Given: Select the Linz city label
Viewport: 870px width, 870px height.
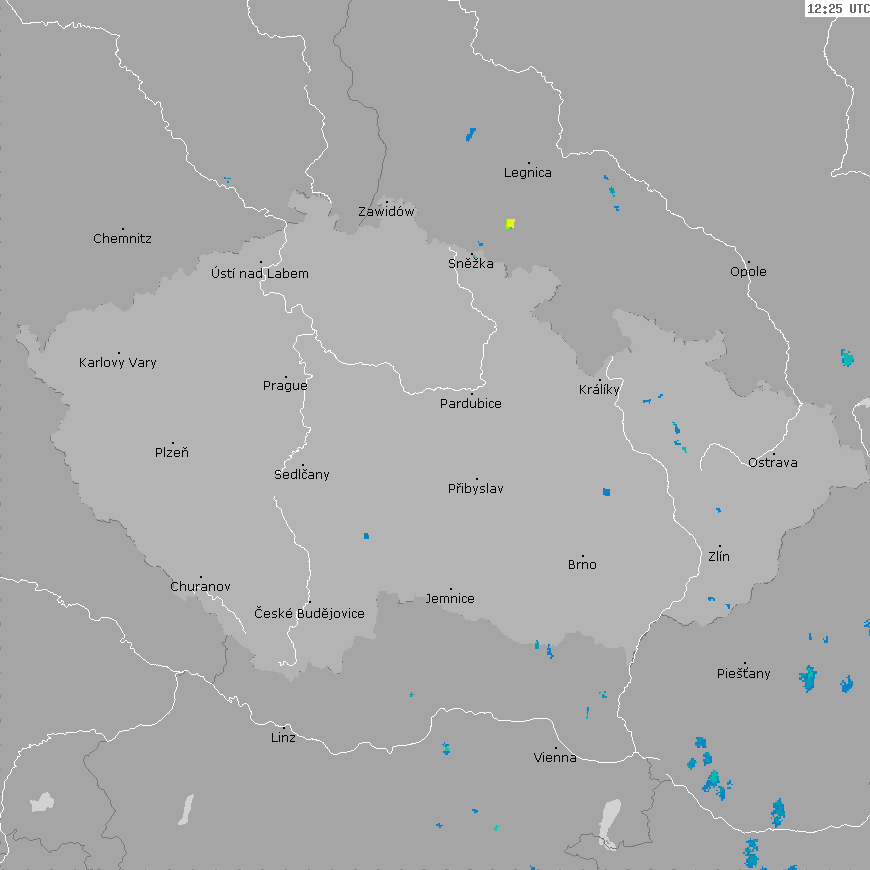Looking at the screenshot, I should 283,737.
